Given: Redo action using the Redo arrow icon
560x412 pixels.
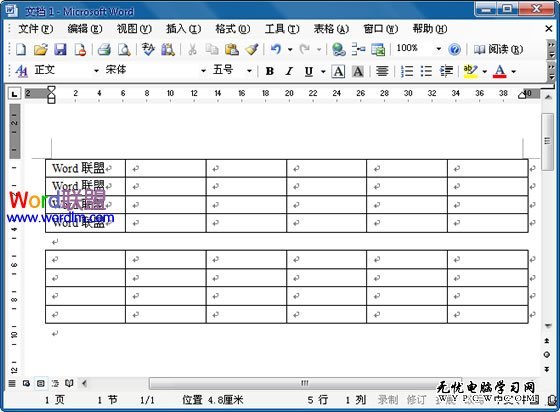Looking at the screenshot, I should 304,49.
